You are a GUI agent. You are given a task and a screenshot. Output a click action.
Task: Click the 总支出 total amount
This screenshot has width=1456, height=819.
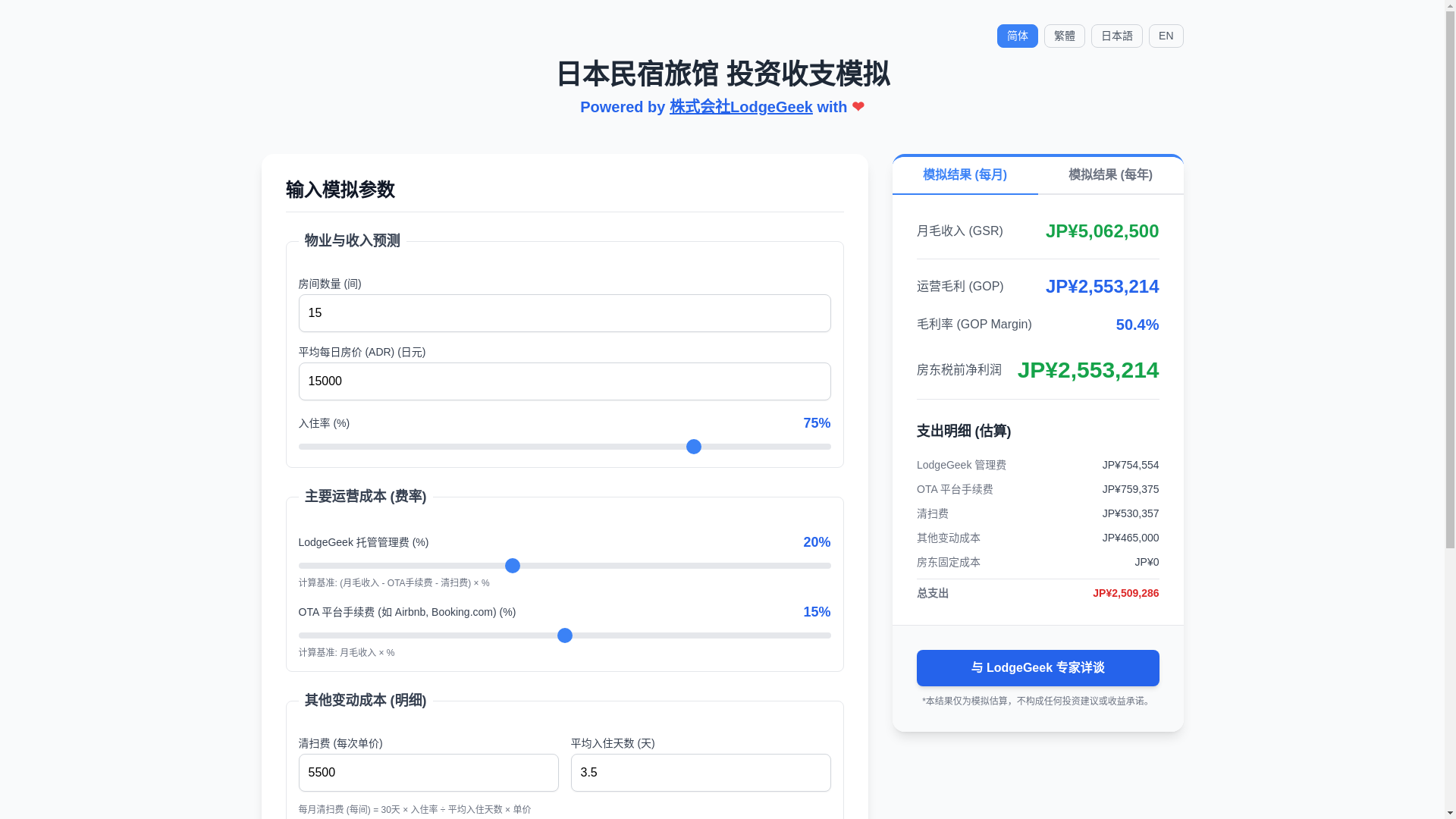pos(1125,593)
